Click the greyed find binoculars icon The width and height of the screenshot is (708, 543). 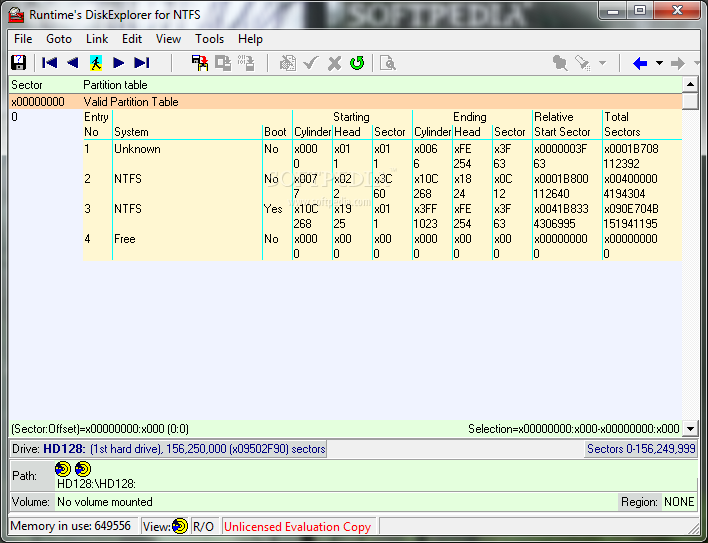[x=560, y=63]
